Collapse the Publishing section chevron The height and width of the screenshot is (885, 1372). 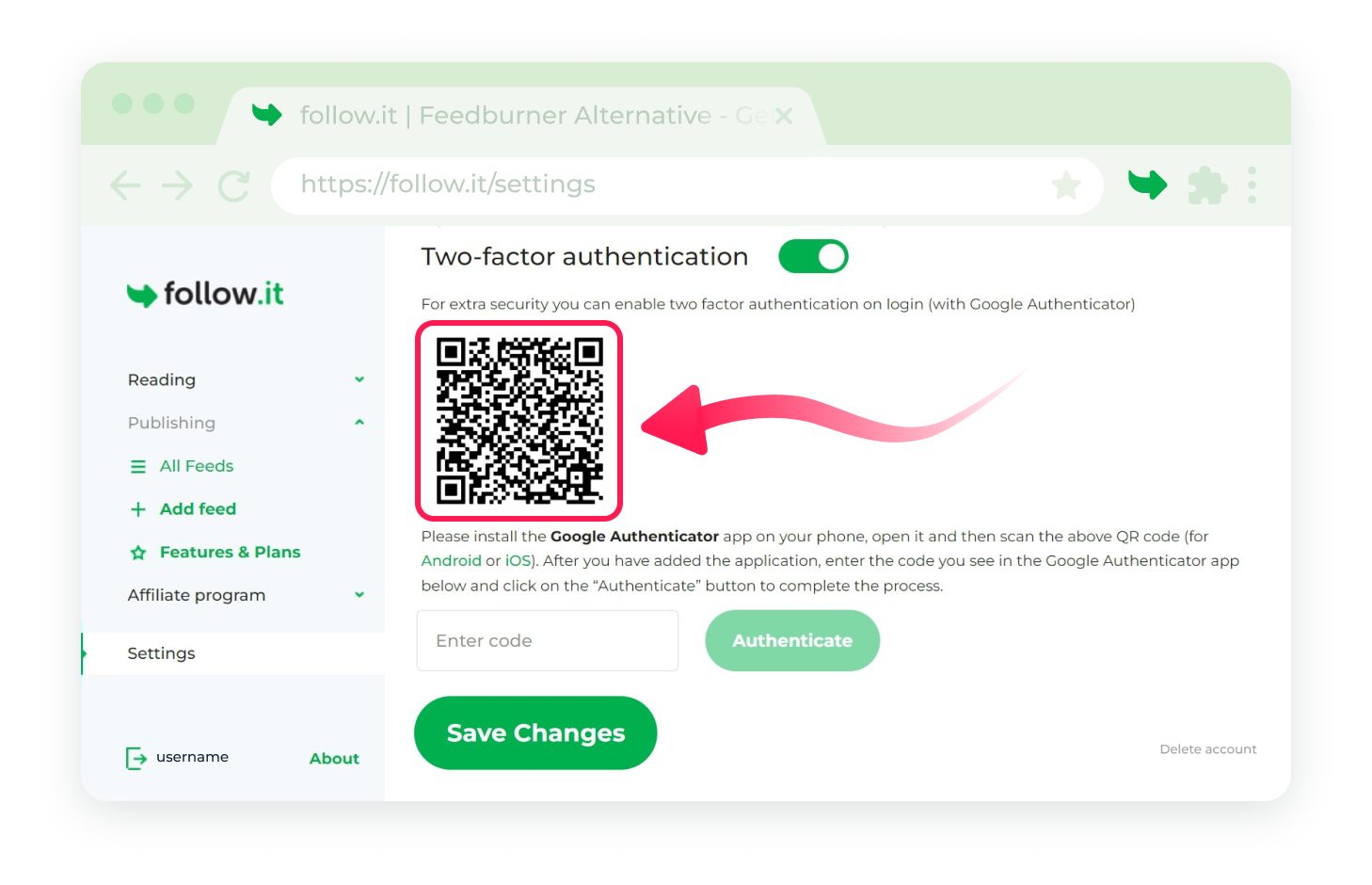click(x=359, y=423)
